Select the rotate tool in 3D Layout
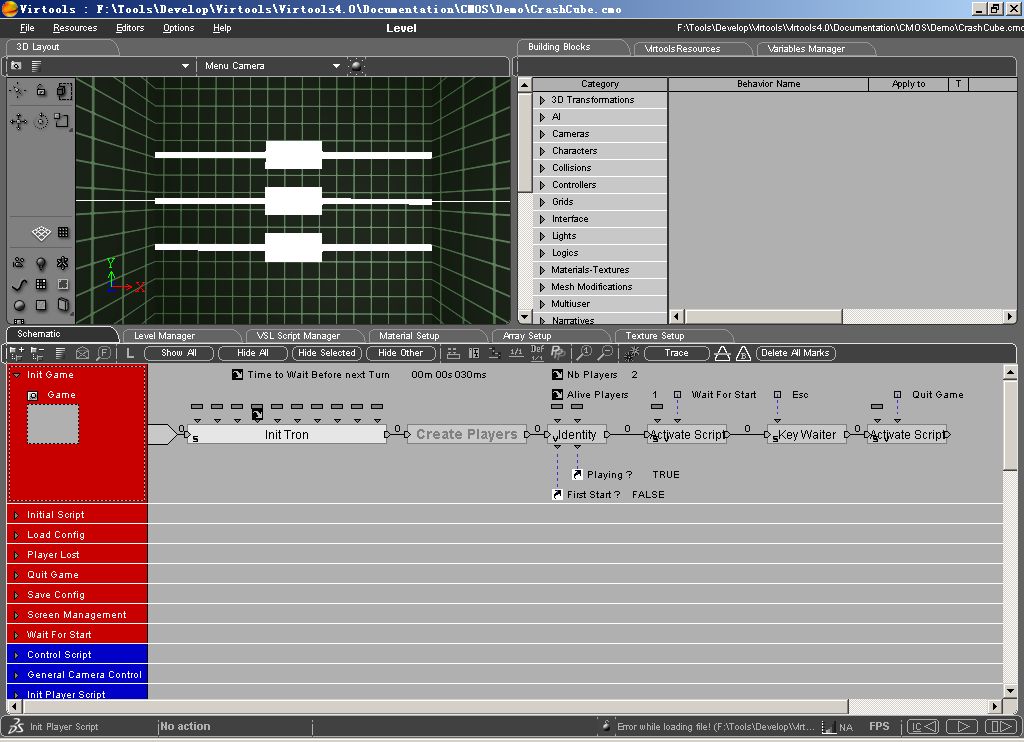 coord(41,121)
